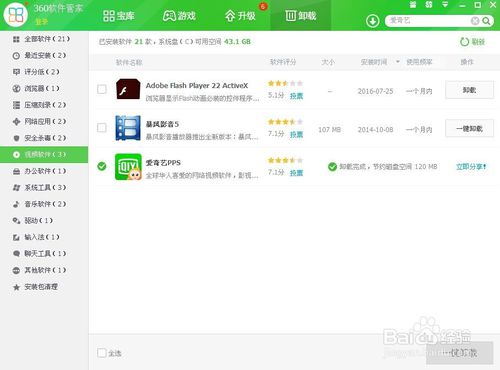The width and height of the screenshot is (500, 370).
Task: Click the 360软件管家 logo icon
Action: point(16,15)
